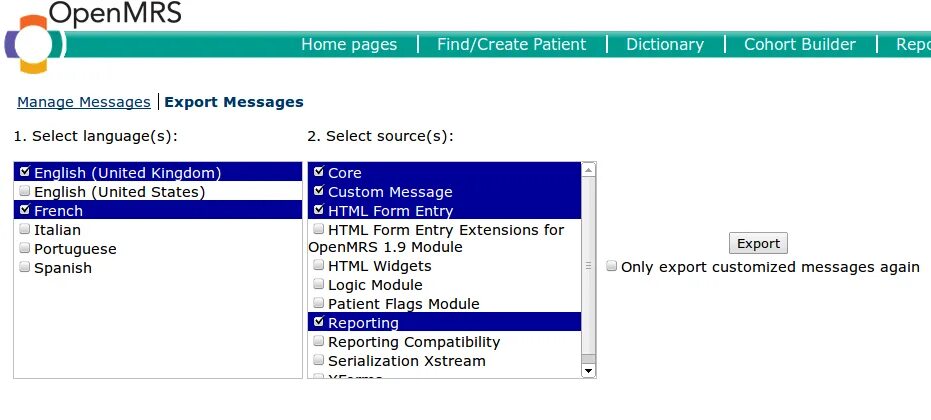Enable Only export customized messages checkbox
The height and width of the screenshot is (420, 931).
pyautogui.click(x=612, y=267)
